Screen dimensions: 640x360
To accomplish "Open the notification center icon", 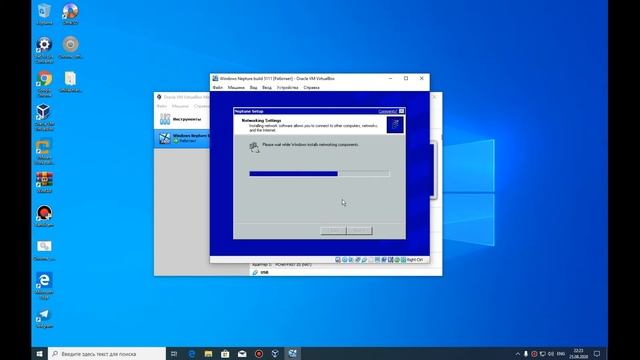I will (597, 353).
